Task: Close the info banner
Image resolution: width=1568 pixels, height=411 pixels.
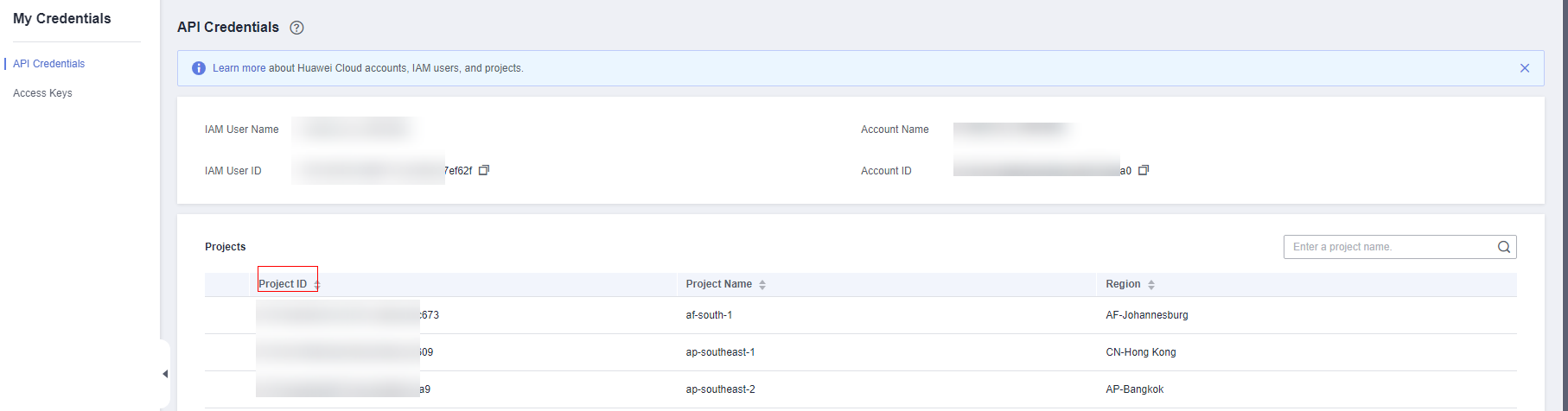Action: tap(1525, 68)
